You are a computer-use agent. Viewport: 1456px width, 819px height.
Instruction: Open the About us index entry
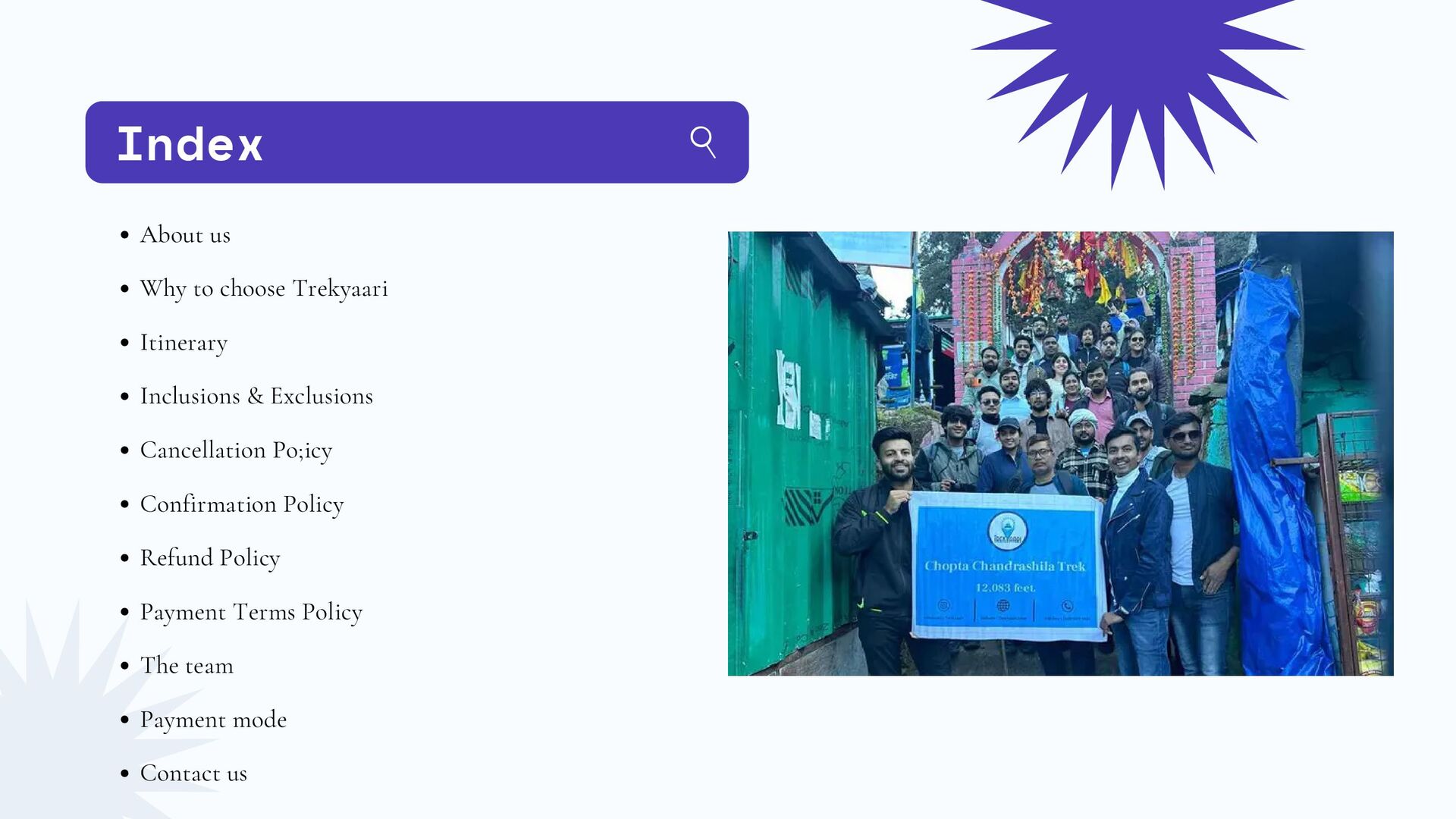pos(185,235)
